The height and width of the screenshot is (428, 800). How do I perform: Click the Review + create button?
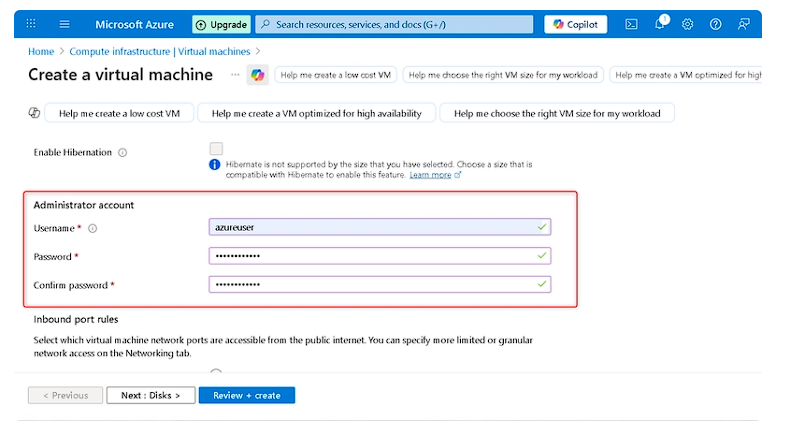pyautogui.click(x=246, y=395)
